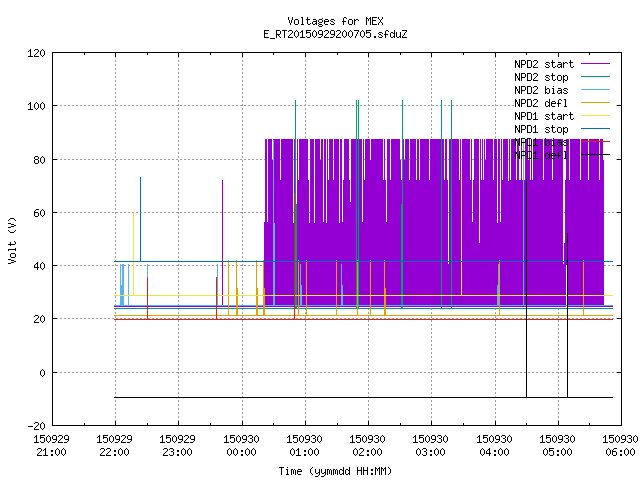Click the '150930 00:00' time tick label

(x=241, y=446)
